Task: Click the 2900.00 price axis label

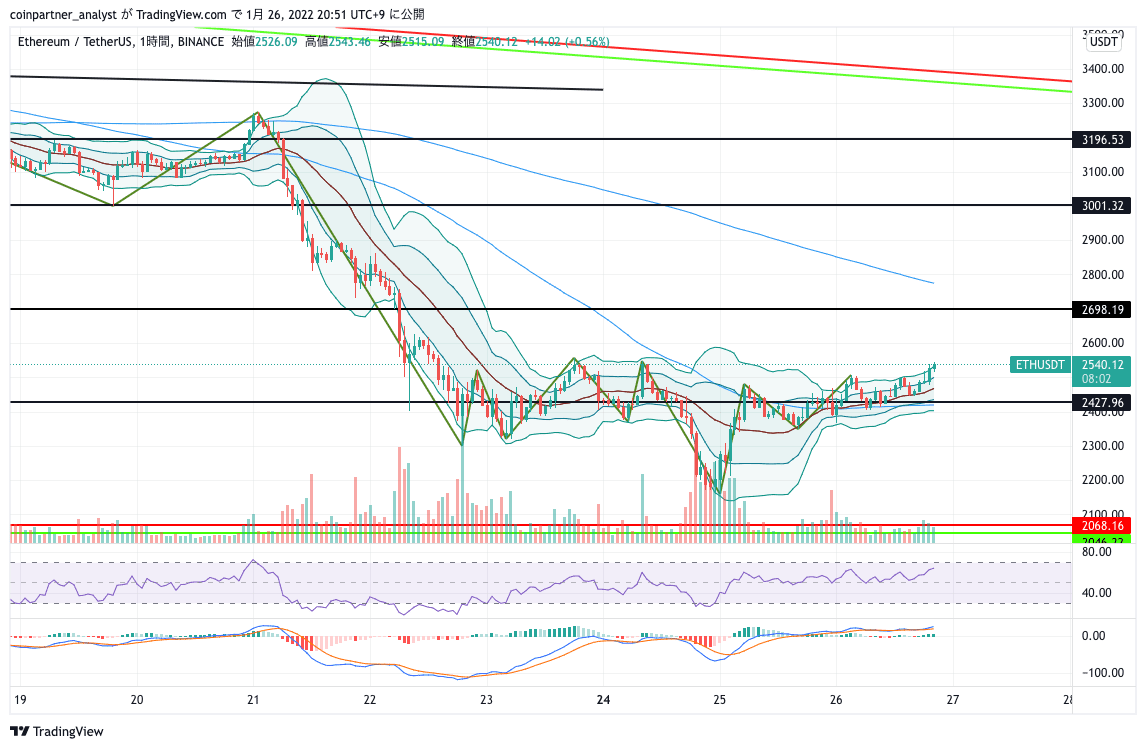Action: click(x=1102, y=240)
